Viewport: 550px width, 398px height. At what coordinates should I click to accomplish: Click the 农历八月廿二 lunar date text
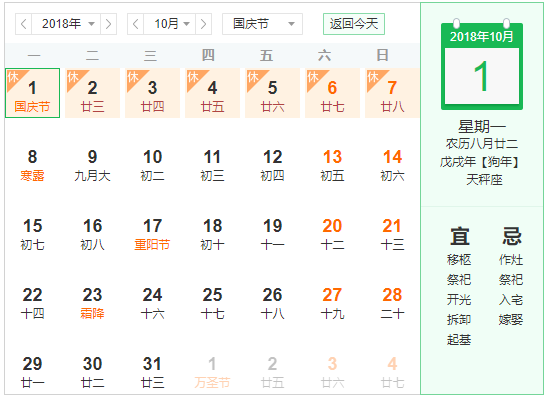[x=482, y=144]
